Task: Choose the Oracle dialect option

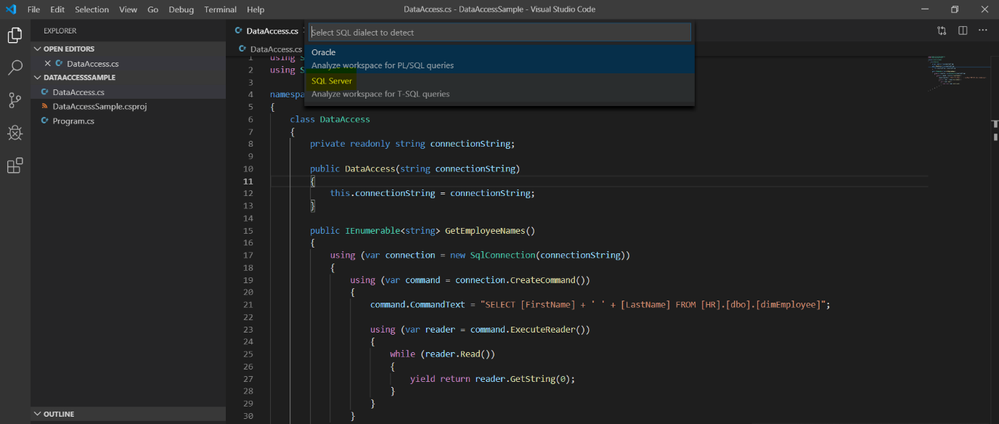Action: click(500, 59)
